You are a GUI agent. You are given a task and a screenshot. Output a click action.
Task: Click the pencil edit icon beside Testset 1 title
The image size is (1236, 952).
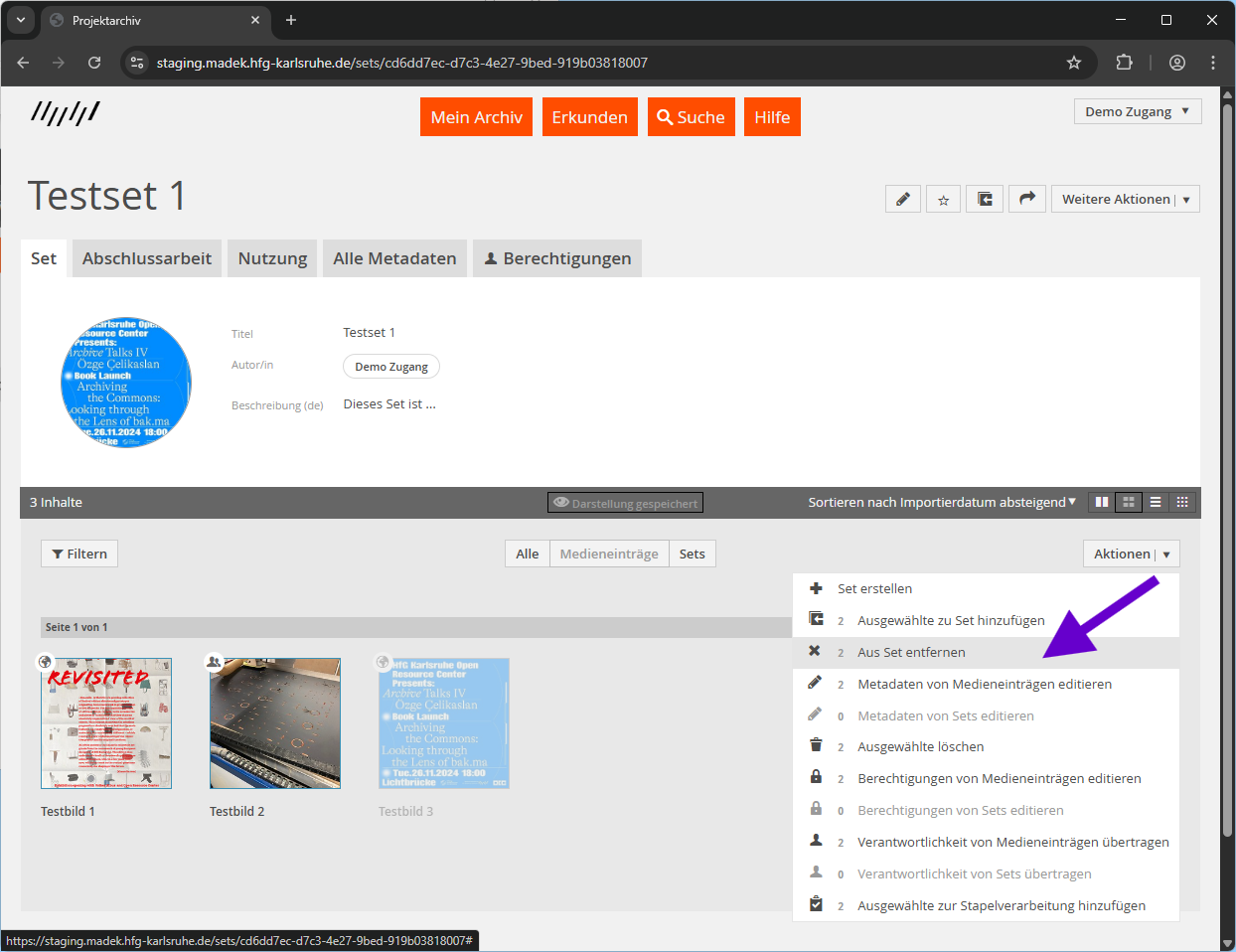pos(902,200)
